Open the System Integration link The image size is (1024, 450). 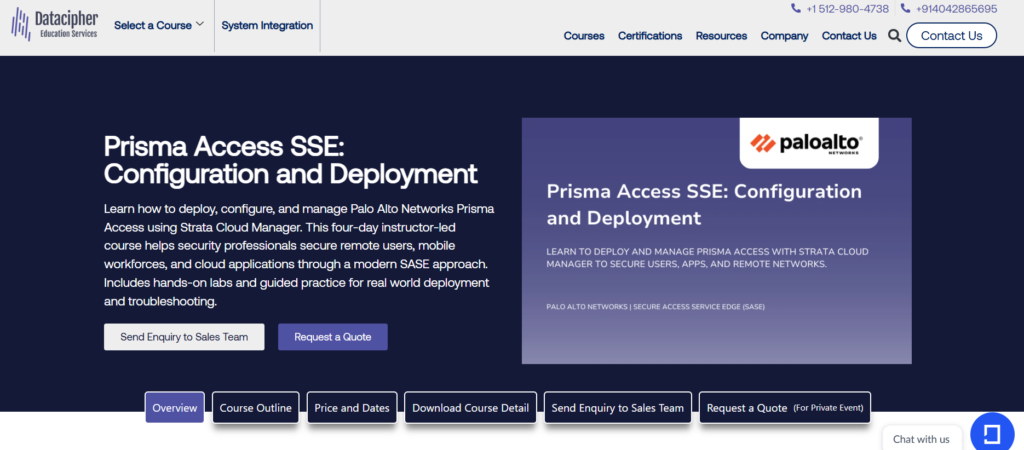tap(267, 25)
